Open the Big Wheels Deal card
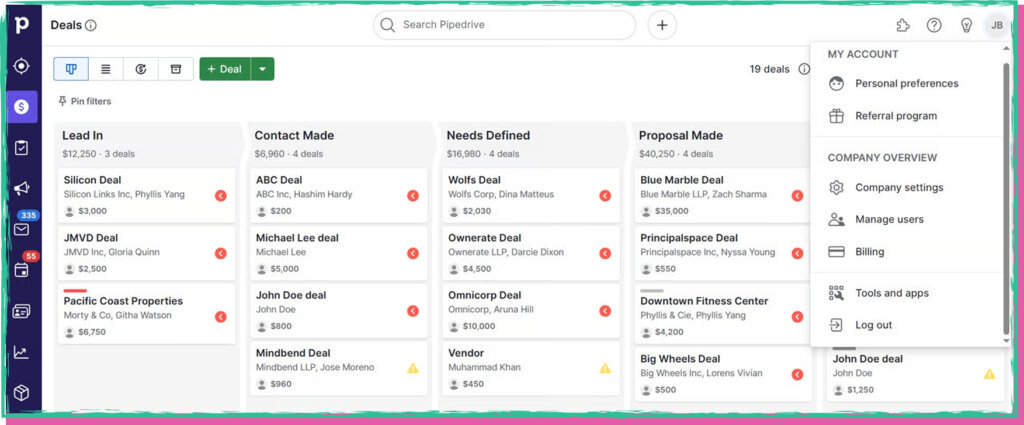The width and height of the screenshot is (1024, 425). 724,374
